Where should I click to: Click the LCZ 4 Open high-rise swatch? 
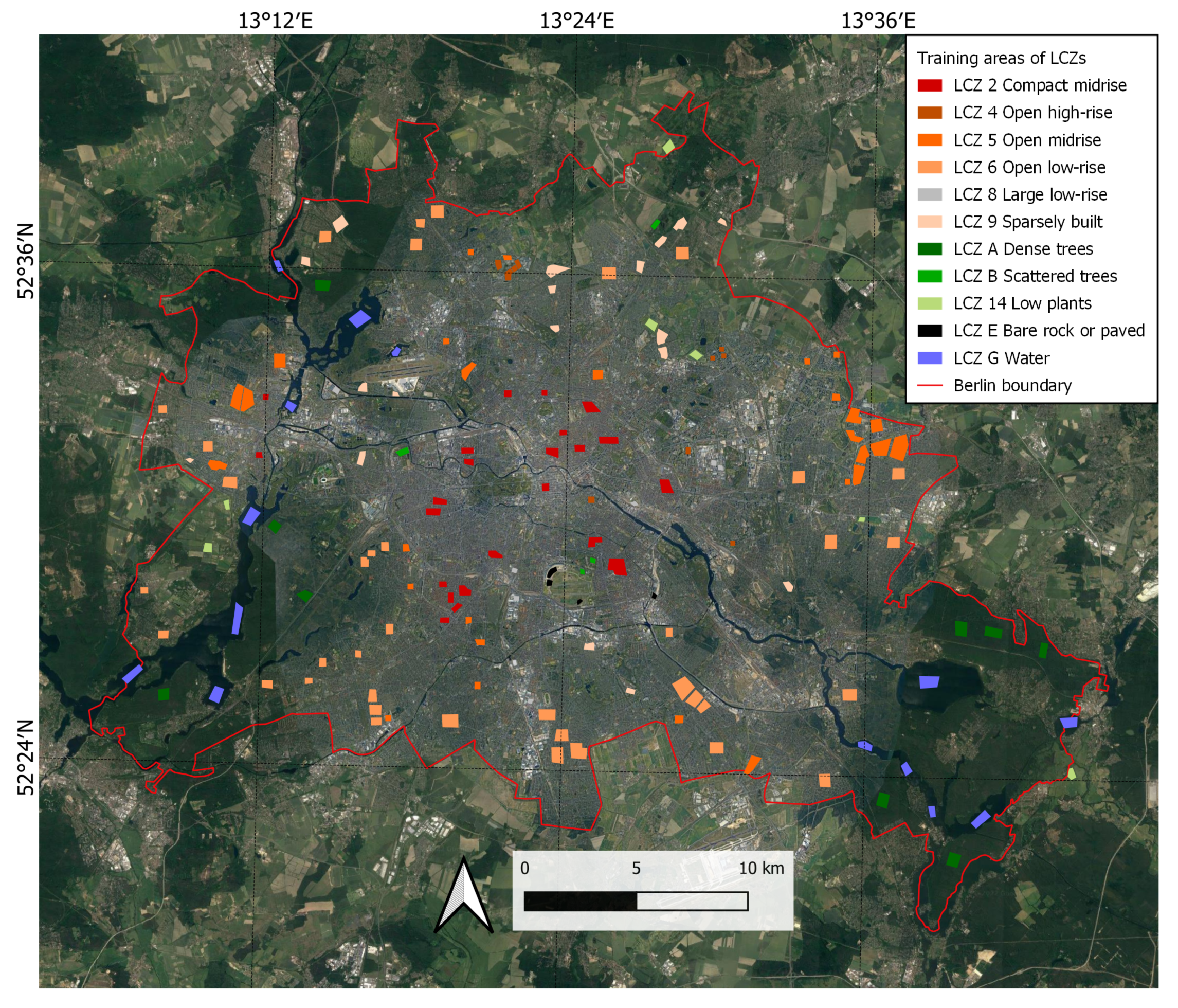[x=929, y=113]
